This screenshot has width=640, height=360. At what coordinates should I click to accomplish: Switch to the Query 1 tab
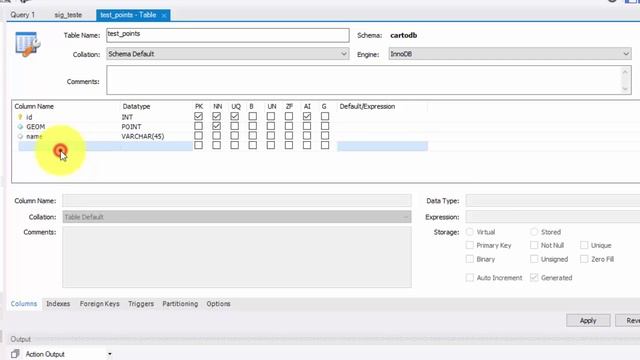23,15
